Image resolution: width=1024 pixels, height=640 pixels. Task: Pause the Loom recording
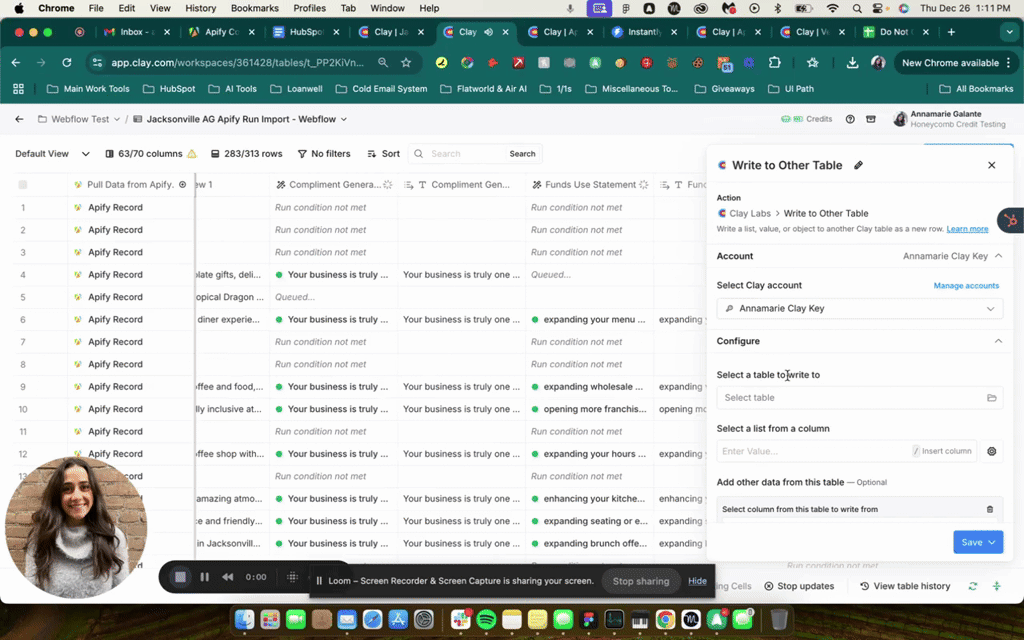click(x=205, y=577)
